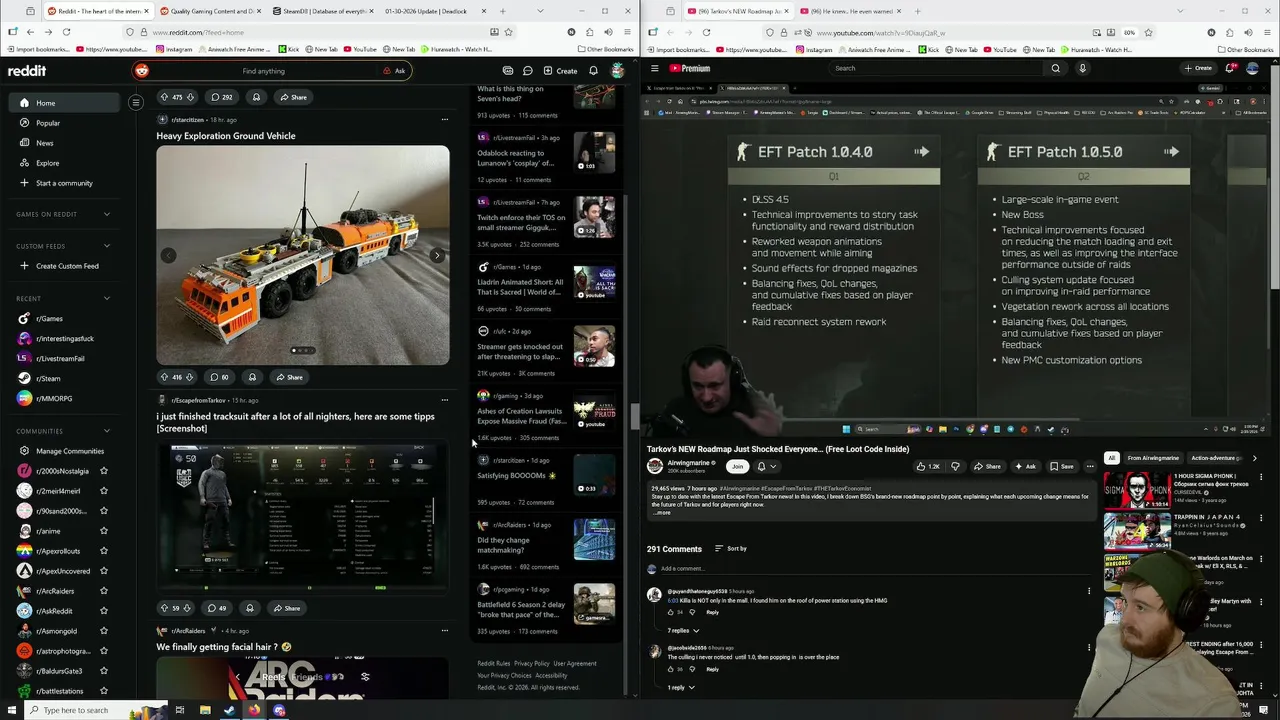Open Reddit user avatar menu
Screen dimensions: 1280x720
tap(618, 71)
